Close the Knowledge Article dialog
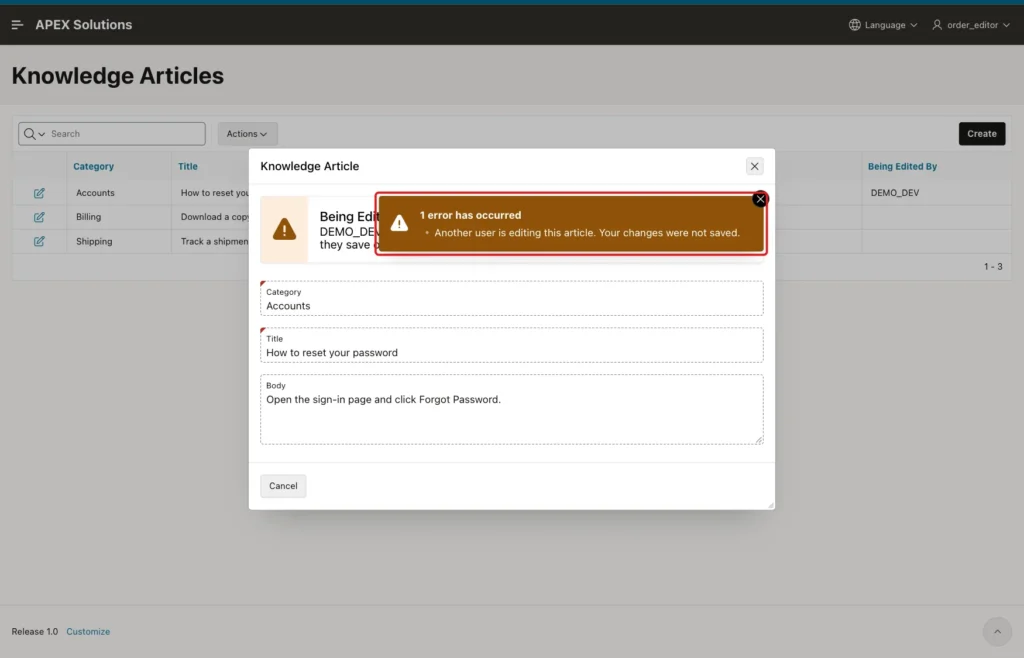This screenshot has height=658, width=1024. click(x=754, y=166)
